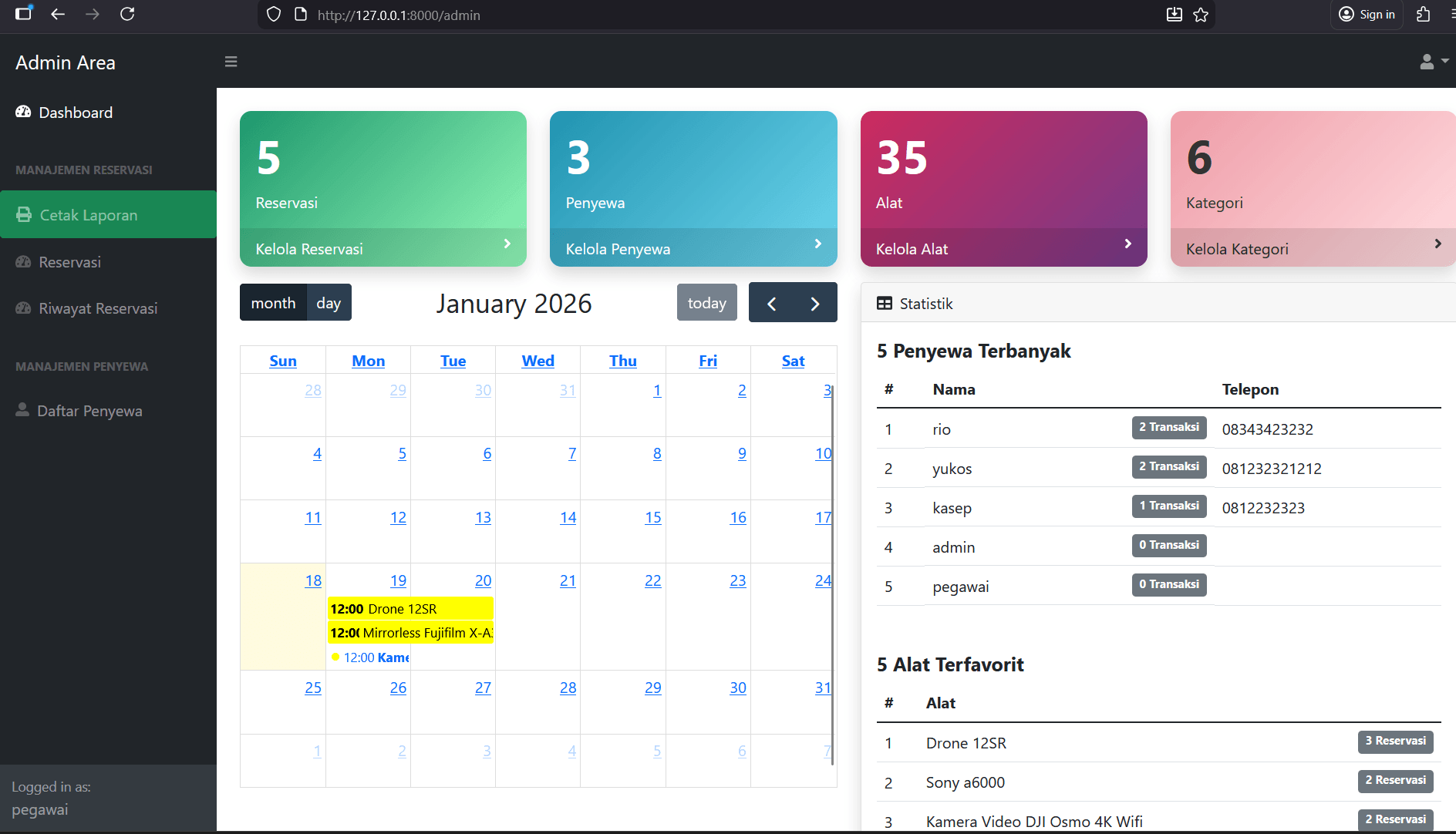Open the user account dropdown in navbar
Viewport: 1456px width, 834px height.
[1434, 62]
